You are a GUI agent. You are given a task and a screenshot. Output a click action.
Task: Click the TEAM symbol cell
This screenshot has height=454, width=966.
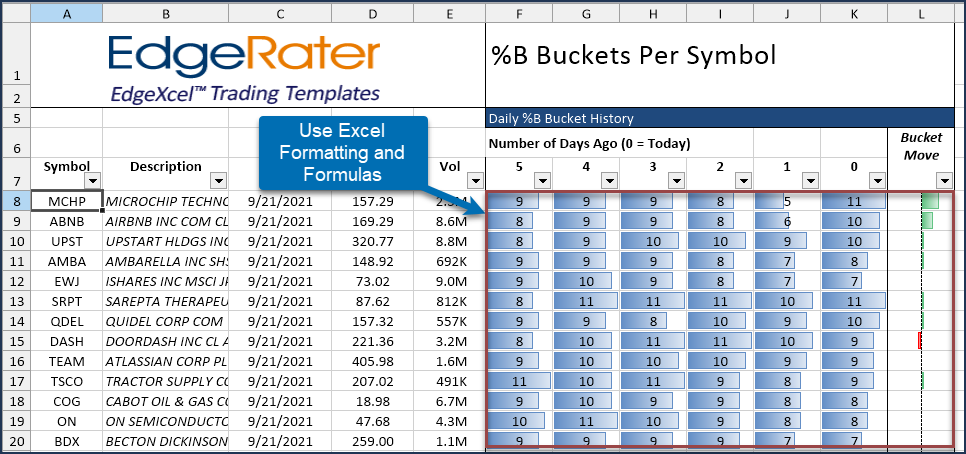pyautogui.click(x=67, y=361)
